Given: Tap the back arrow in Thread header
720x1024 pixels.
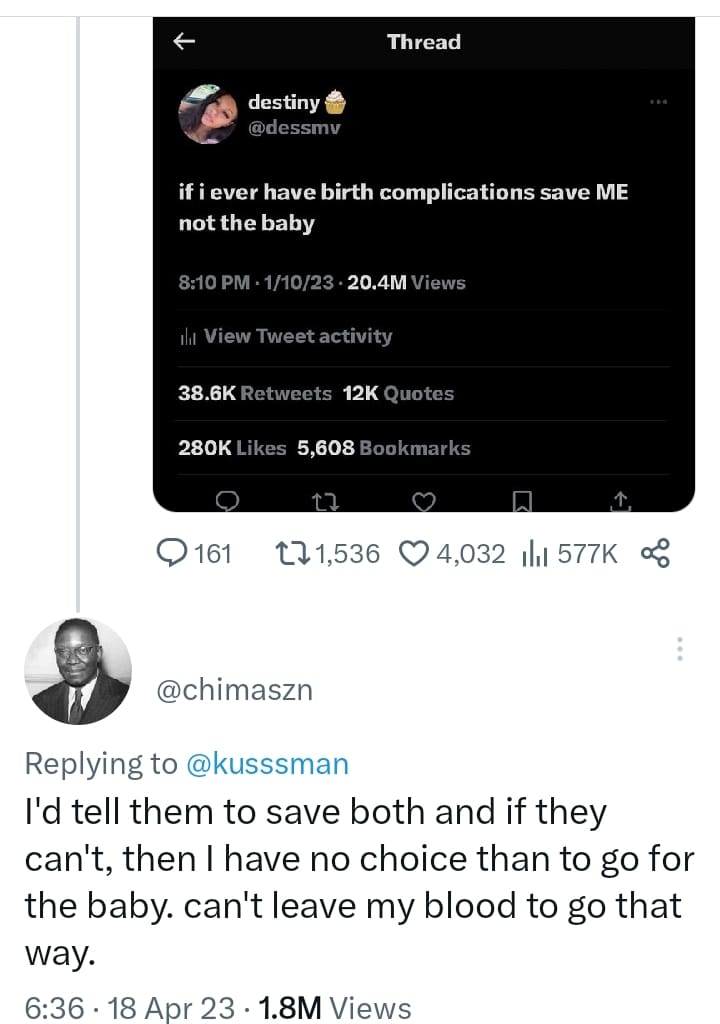Looking at the screenshot, I should coord(183,41).
